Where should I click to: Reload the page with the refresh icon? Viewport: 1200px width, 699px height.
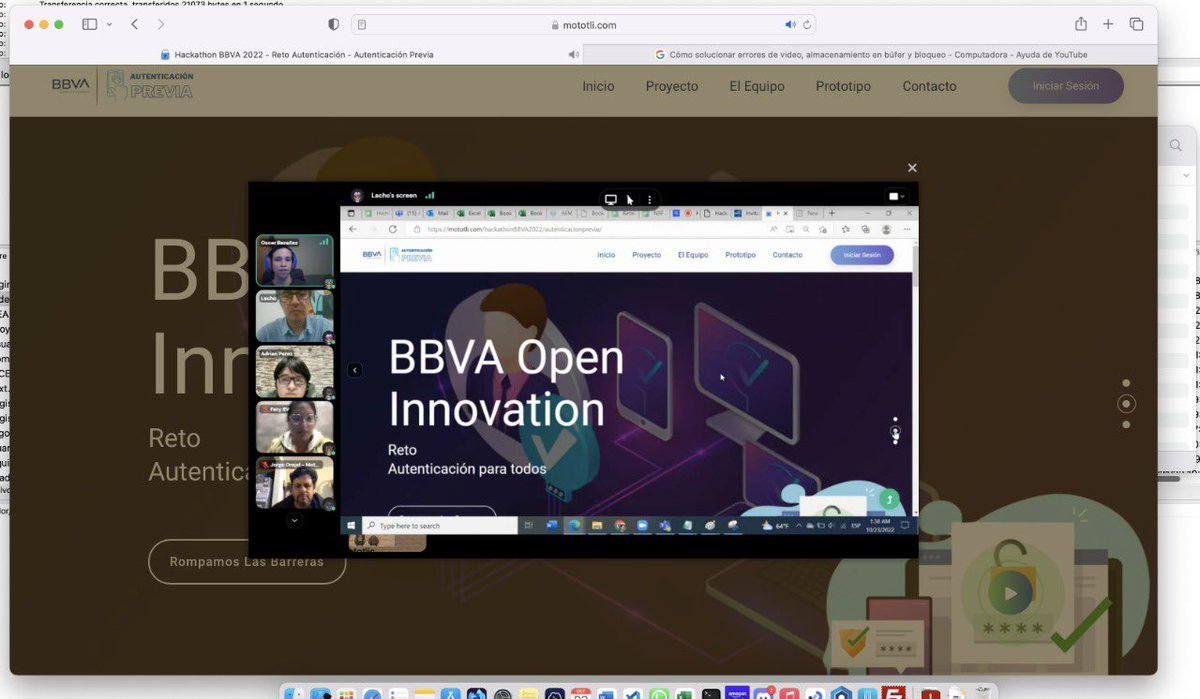[x=807, y=24]
